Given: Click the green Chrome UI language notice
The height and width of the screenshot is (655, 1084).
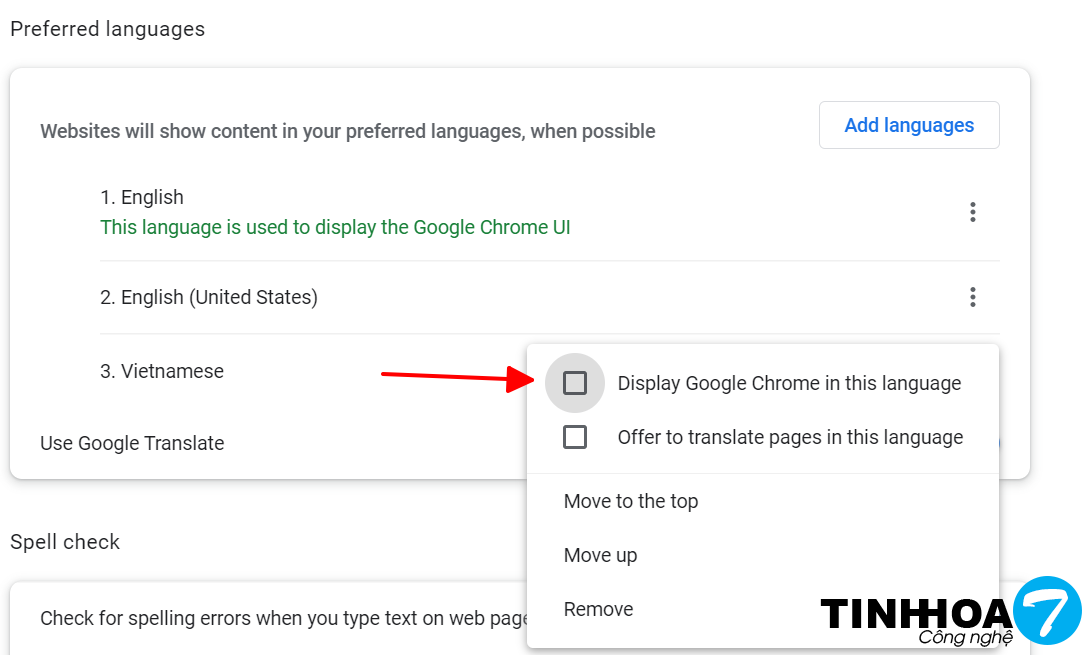Looking at the screenshot, I should (335, 227).
